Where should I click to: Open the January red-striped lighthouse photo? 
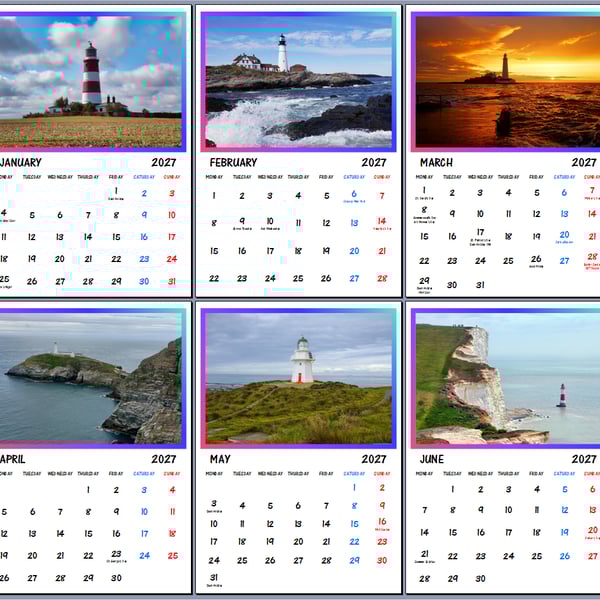pyautogui.click(x=91, y=82)
